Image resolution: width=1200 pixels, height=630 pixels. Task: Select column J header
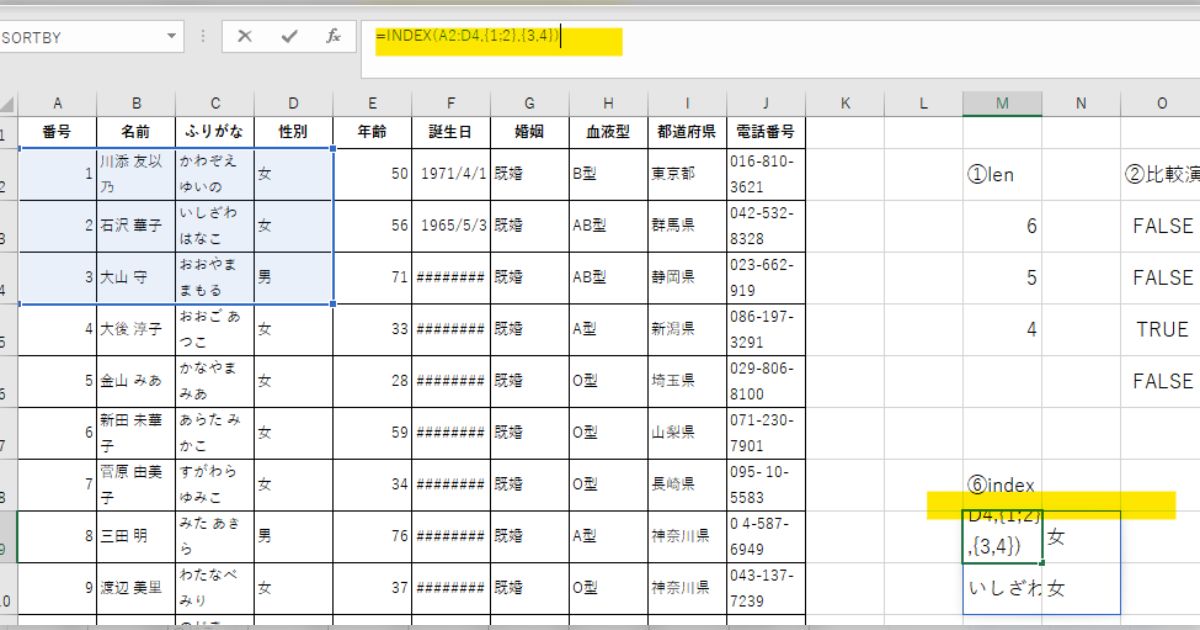pos(765,104)
